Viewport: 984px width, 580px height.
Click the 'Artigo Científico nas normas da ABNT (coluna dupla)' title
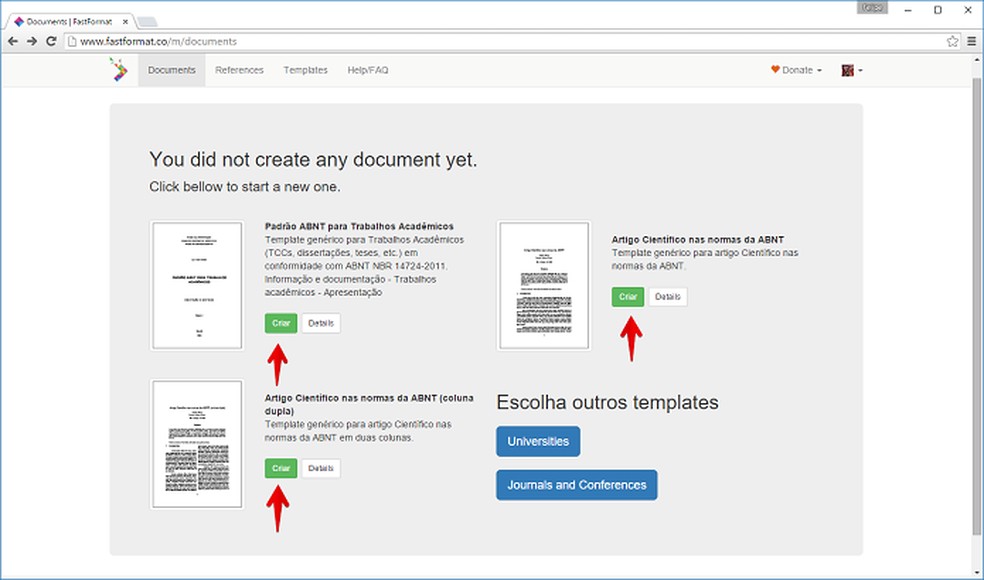[369, 404]
